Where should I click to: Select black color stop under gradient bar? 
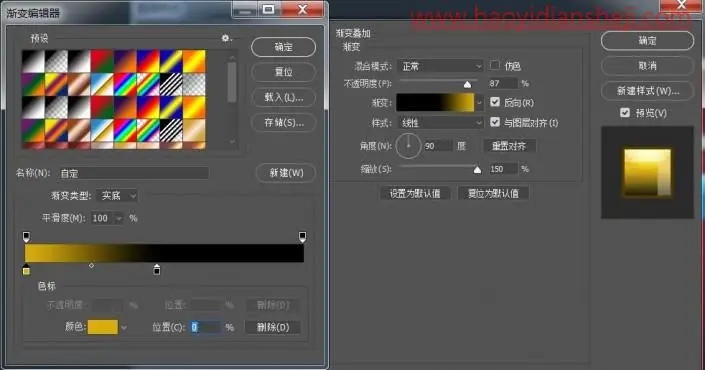156,270
